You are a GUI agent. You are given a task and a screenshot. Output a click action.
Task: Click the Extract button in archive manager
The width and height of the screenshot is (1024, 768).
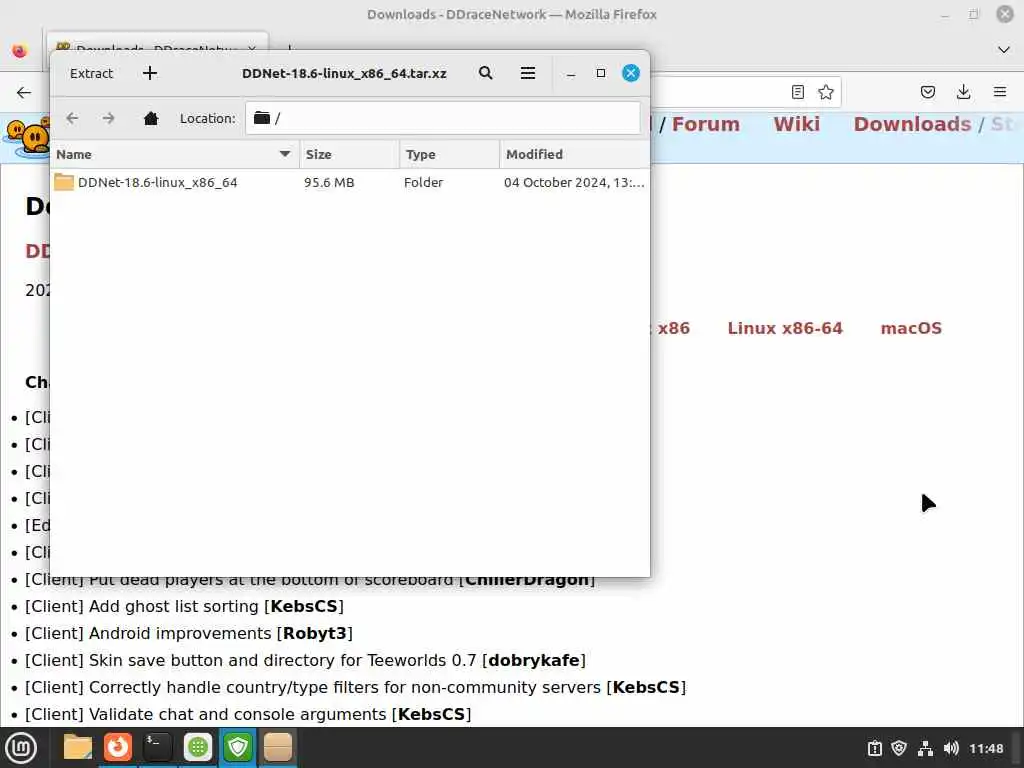pyautogui.click(x=91, y=73)
